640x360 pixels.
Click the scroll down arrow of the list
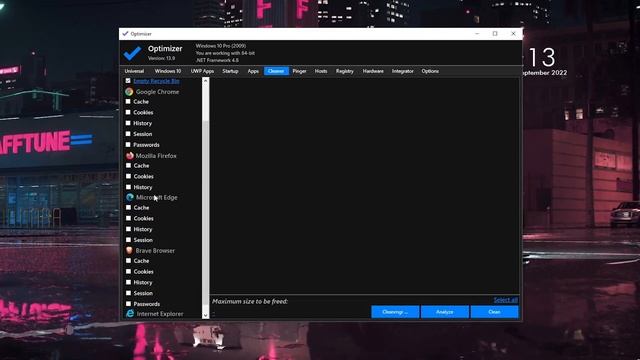[205, 315]
